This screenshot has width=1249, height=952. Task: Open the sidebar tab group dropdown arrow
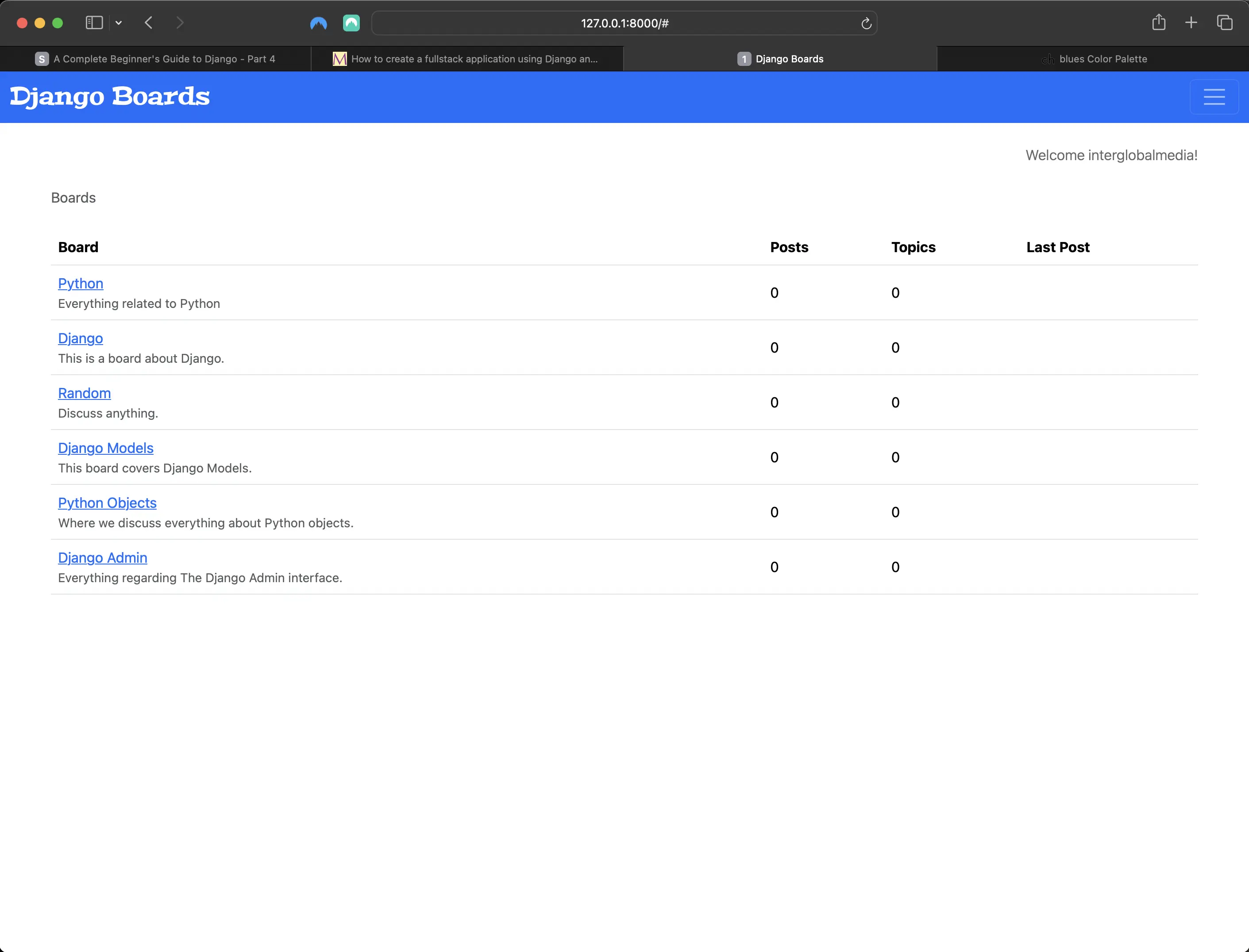point(119,23)
